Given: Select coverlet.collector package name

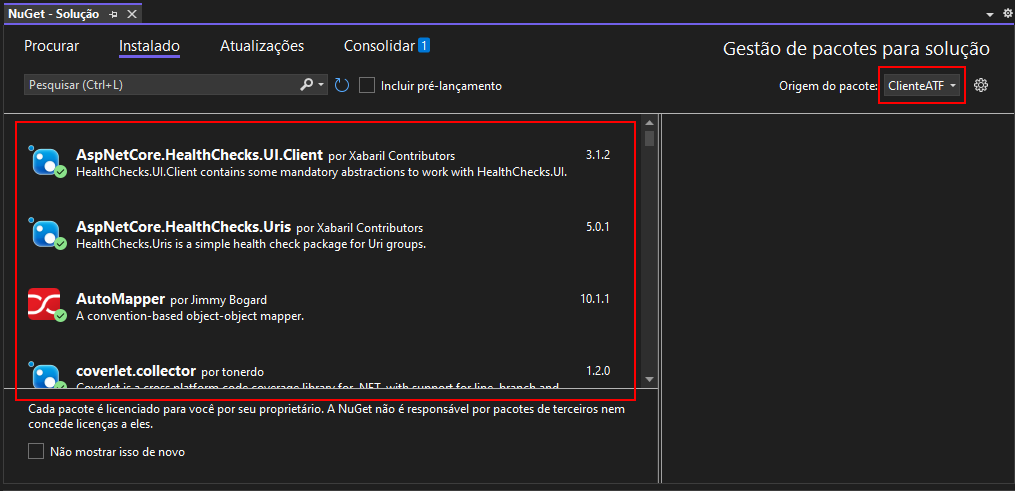Looking at the screenshot, I should click(136, 371).
